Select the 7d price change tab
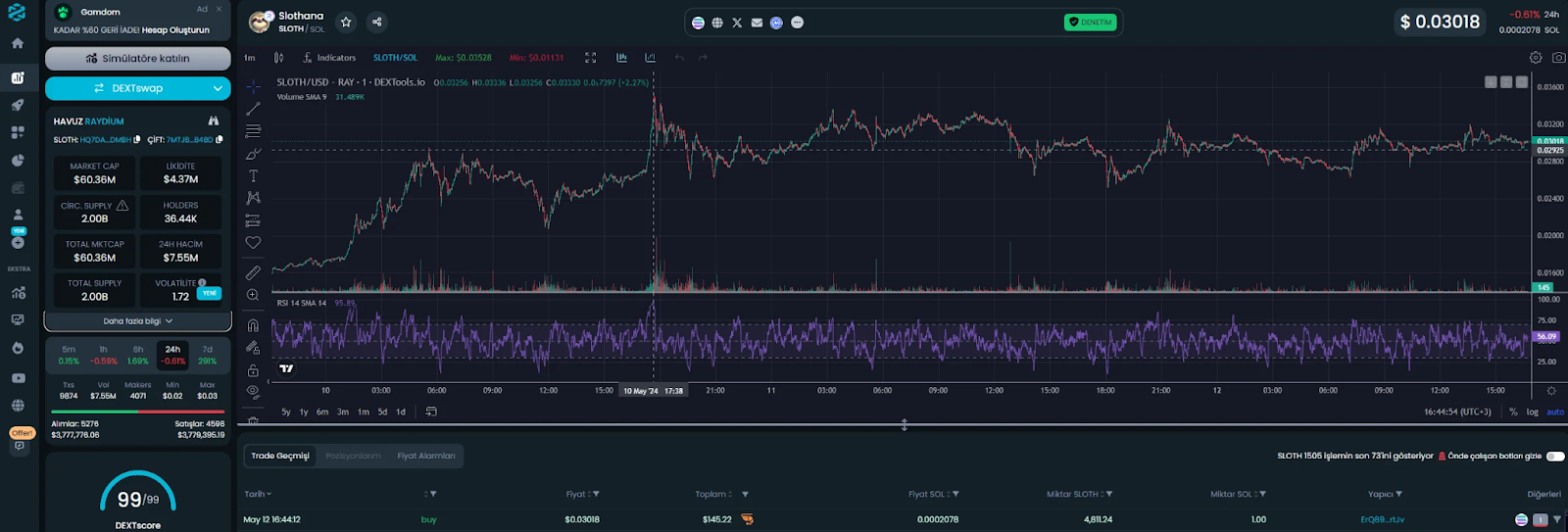This screenshot has height=532, width=1568. point(207,355)
